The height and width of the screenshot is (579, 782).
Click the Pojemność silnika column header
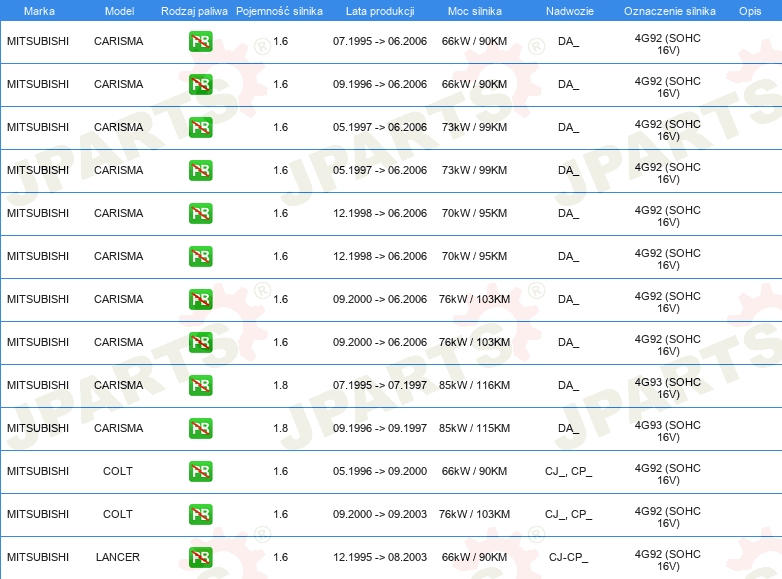point(279,11)
